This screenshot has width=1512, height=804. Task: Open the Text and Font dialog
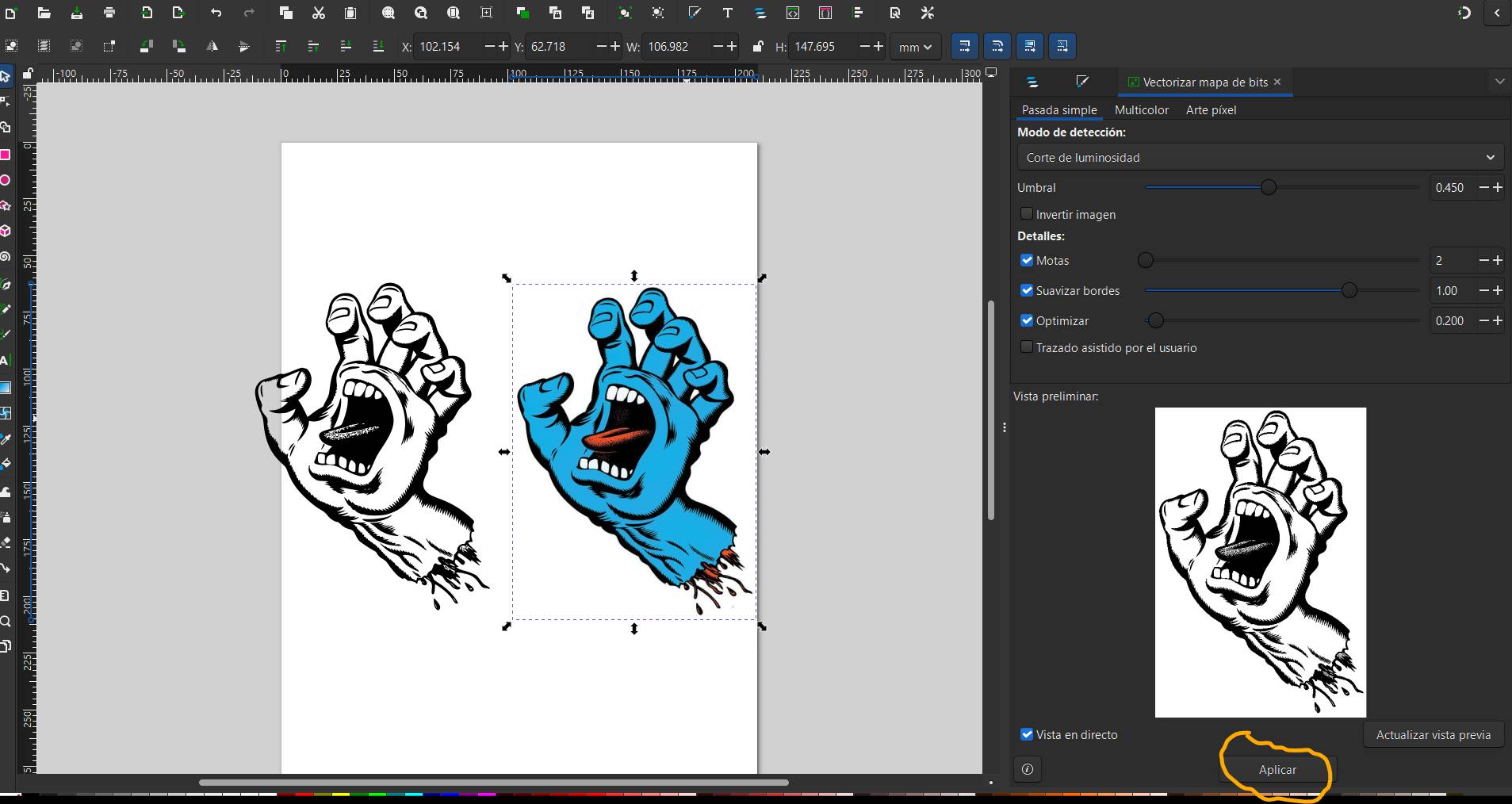pos(727,13)
